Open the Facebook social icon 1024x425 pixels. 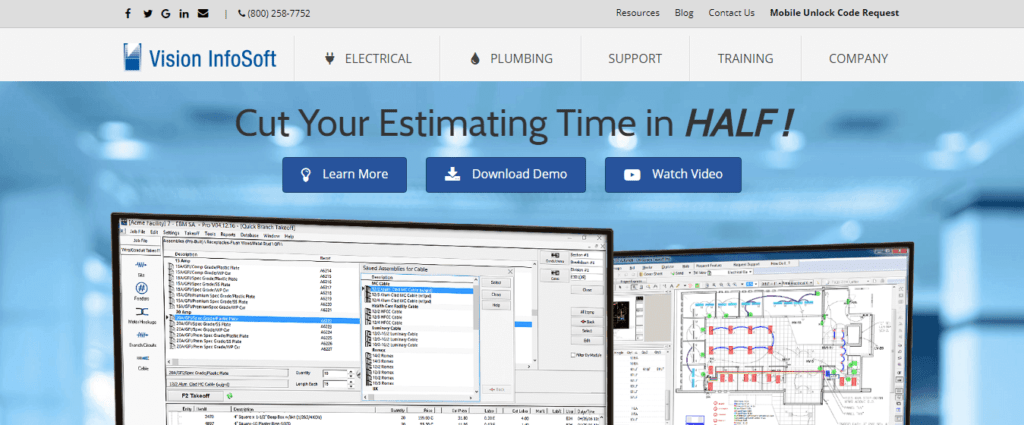pos(128,13)
